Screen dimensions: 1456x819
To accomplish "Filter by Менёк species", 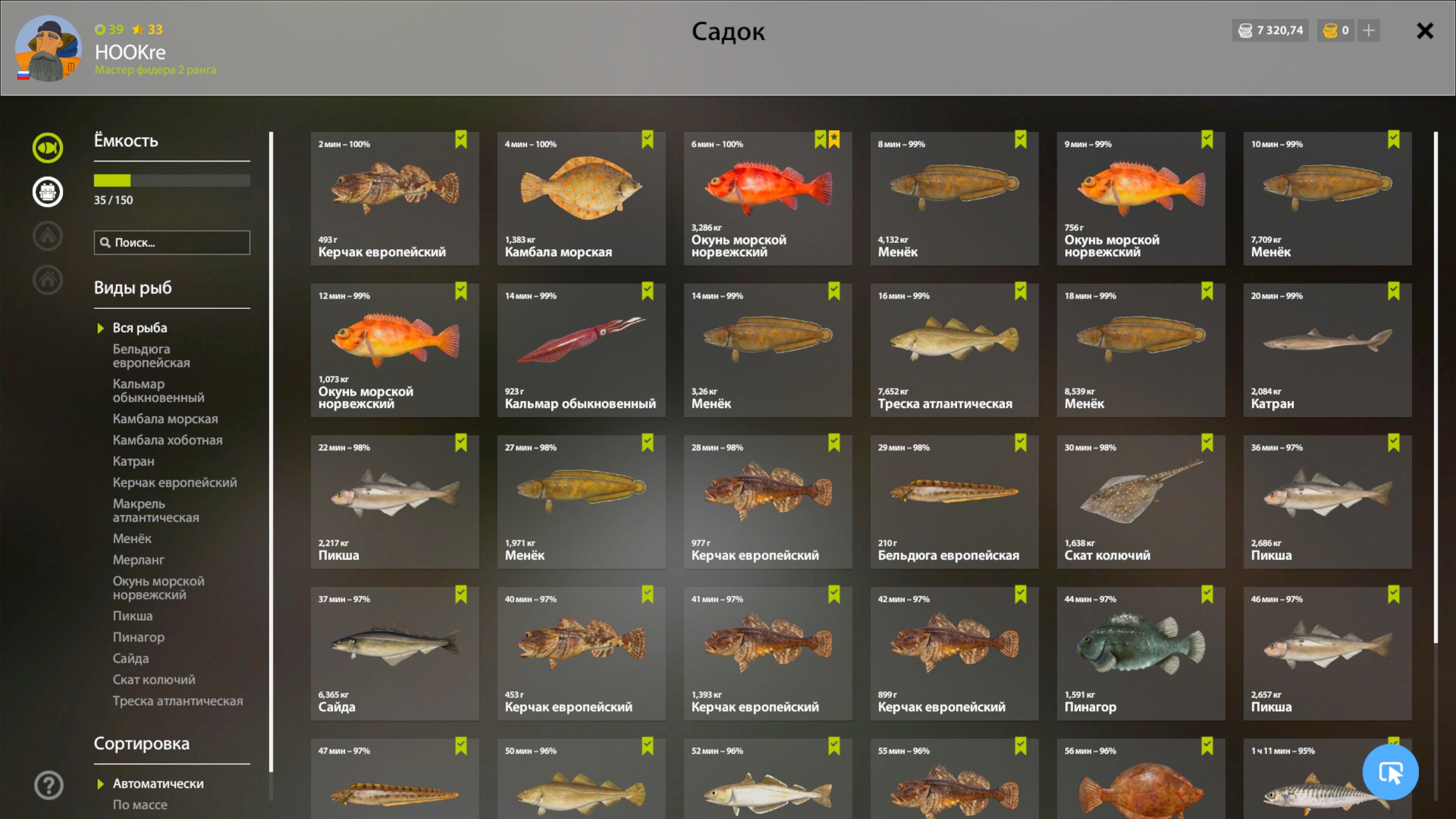I will [x=132, y=539].
